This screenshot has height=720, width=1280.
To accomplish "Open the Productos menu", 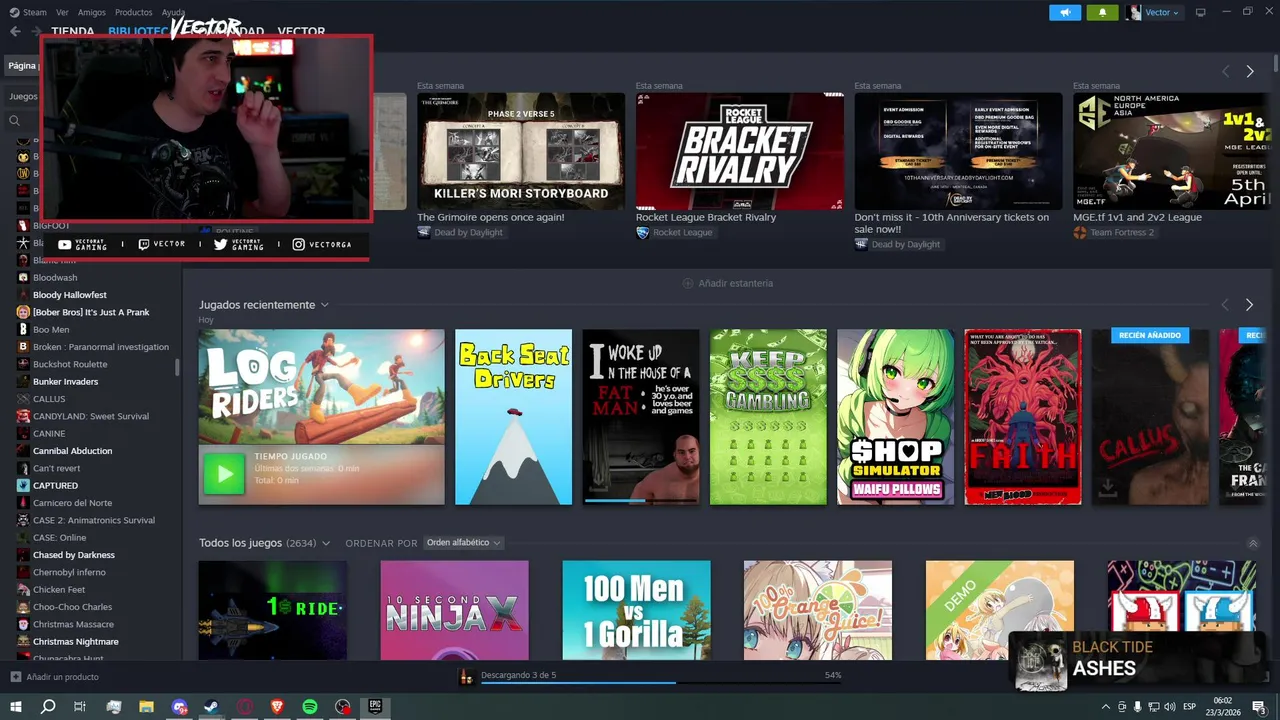I will (134, 12).
